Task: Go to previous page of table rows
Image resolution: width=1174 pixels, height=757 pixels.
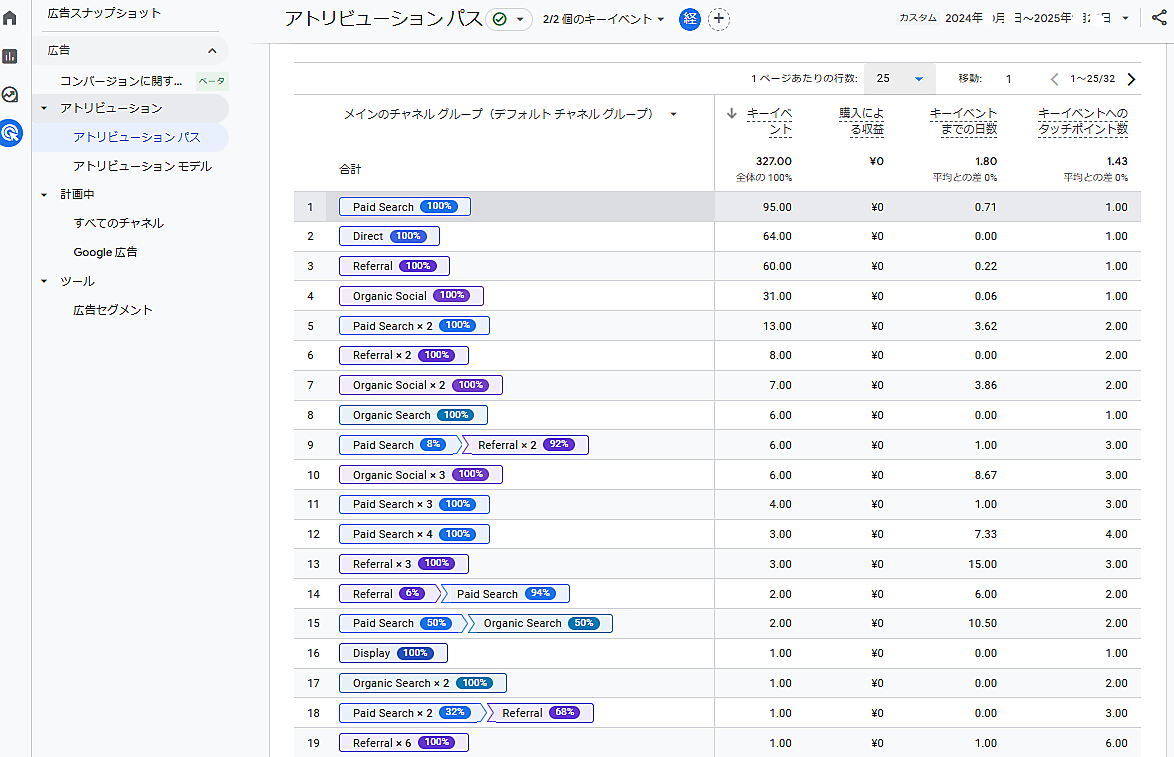Action: 1054,79
